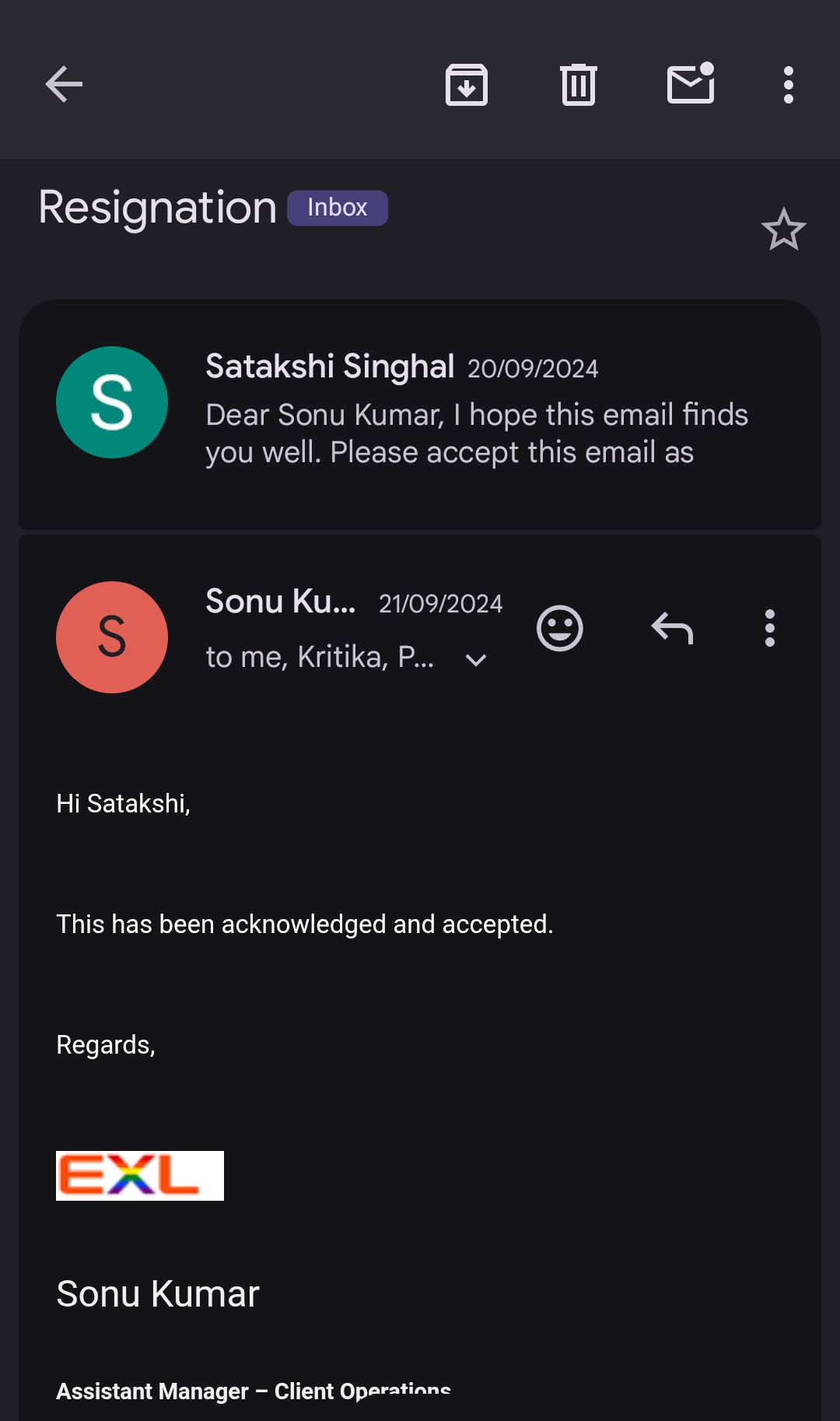
Task: Expand recipient details chevron
Action: click(x=475, y=660)
